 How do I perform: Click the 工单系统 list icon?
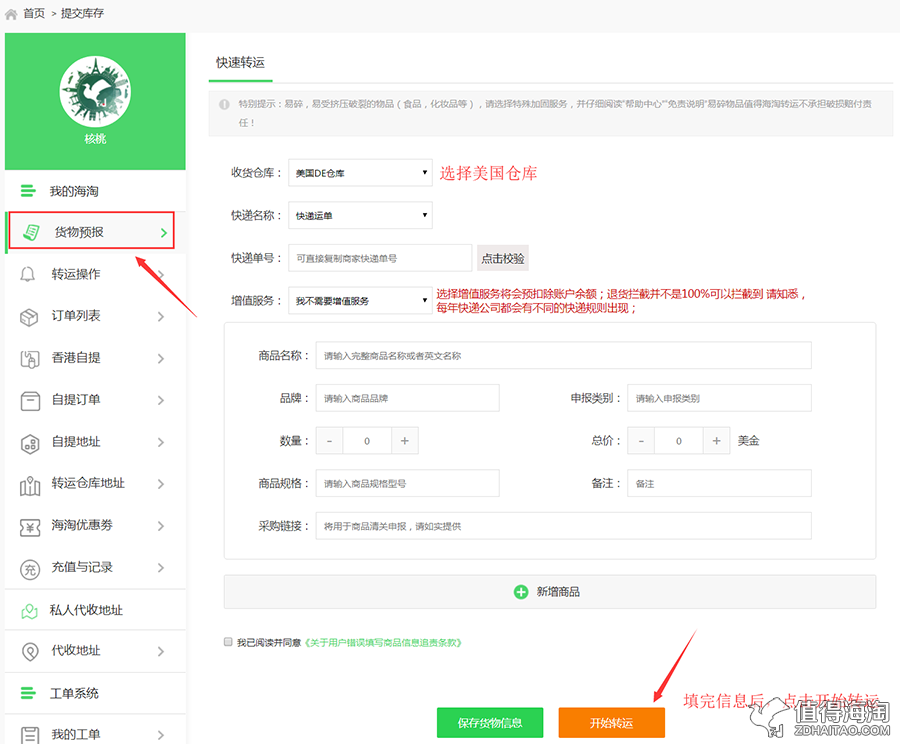tap(28, 693)
